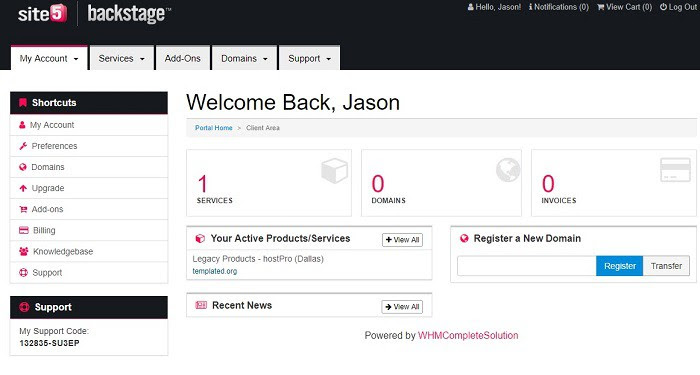700x375 pixels.
Task: Click the person icon beside My Account shortcut
Action: coord(22,125)
